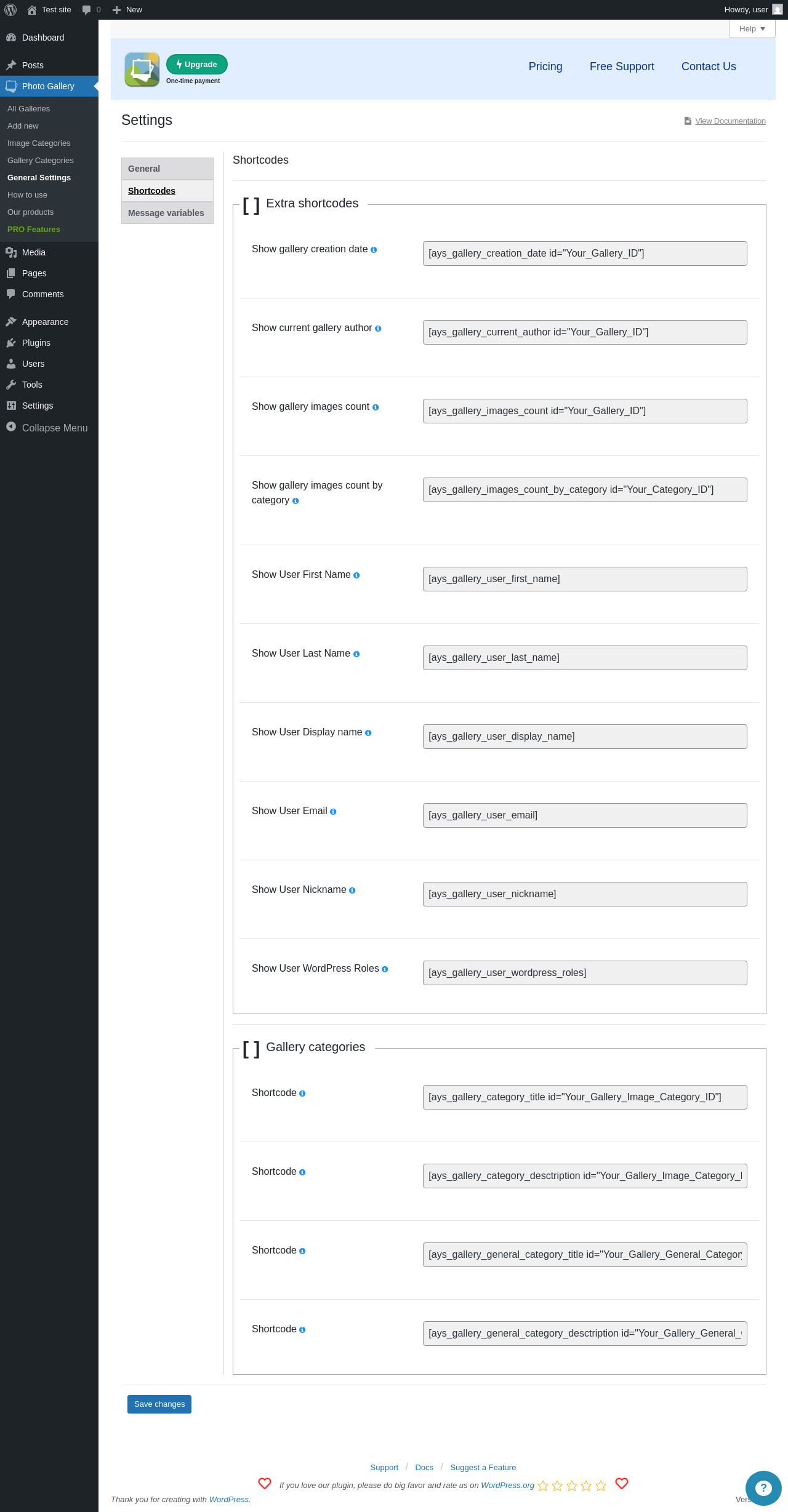Viewport: 788px width, 1512px height.
Task: Select the ays_gallery_user_first_name shortcode field
Action: [585, 579]
